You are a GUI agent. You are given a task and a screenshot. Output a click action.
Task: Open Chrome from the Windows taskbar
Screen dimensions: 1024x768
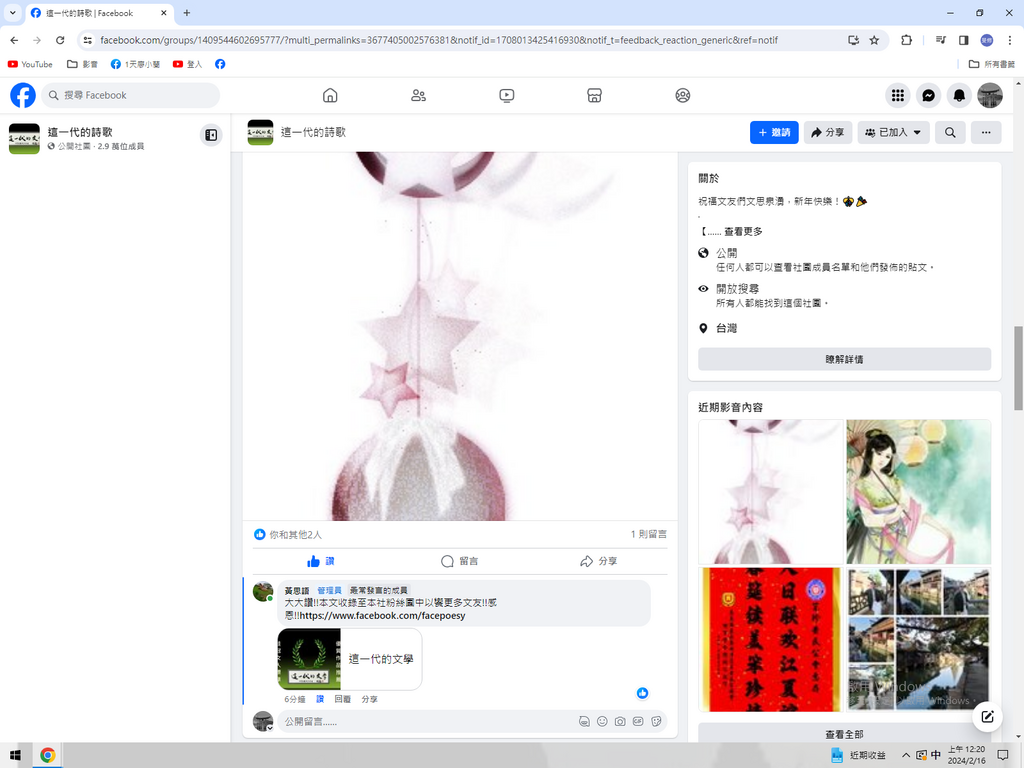(x=47, y=755)
